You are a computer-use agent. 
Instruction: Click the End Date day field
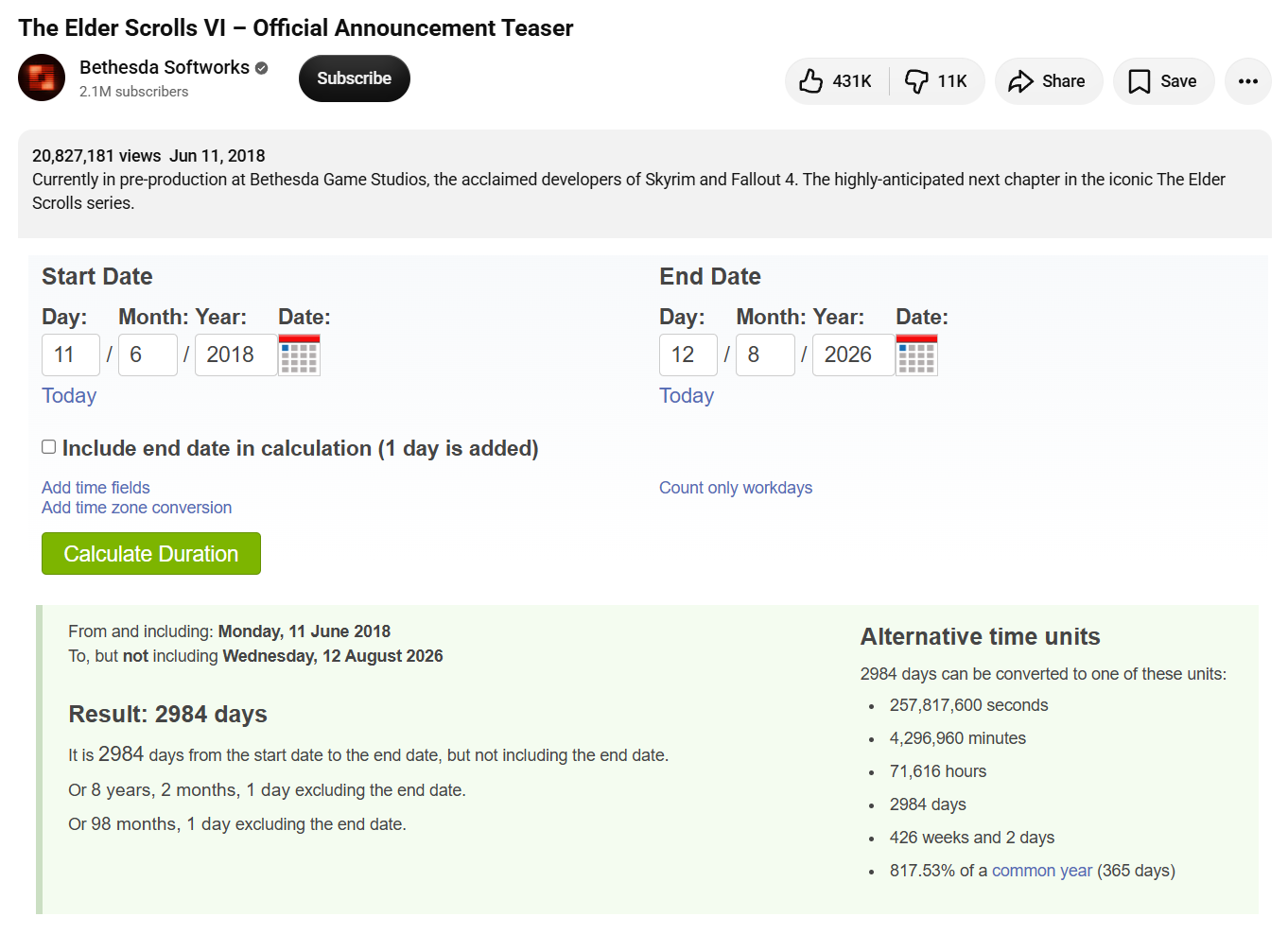(688, 355)
